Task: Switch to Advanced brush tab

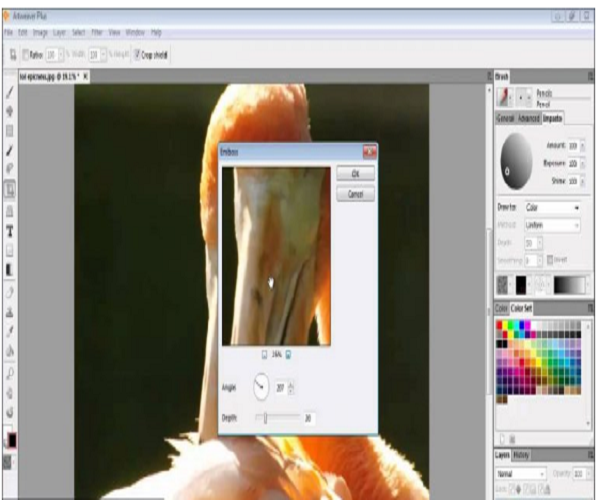Action: coord(528,119)
